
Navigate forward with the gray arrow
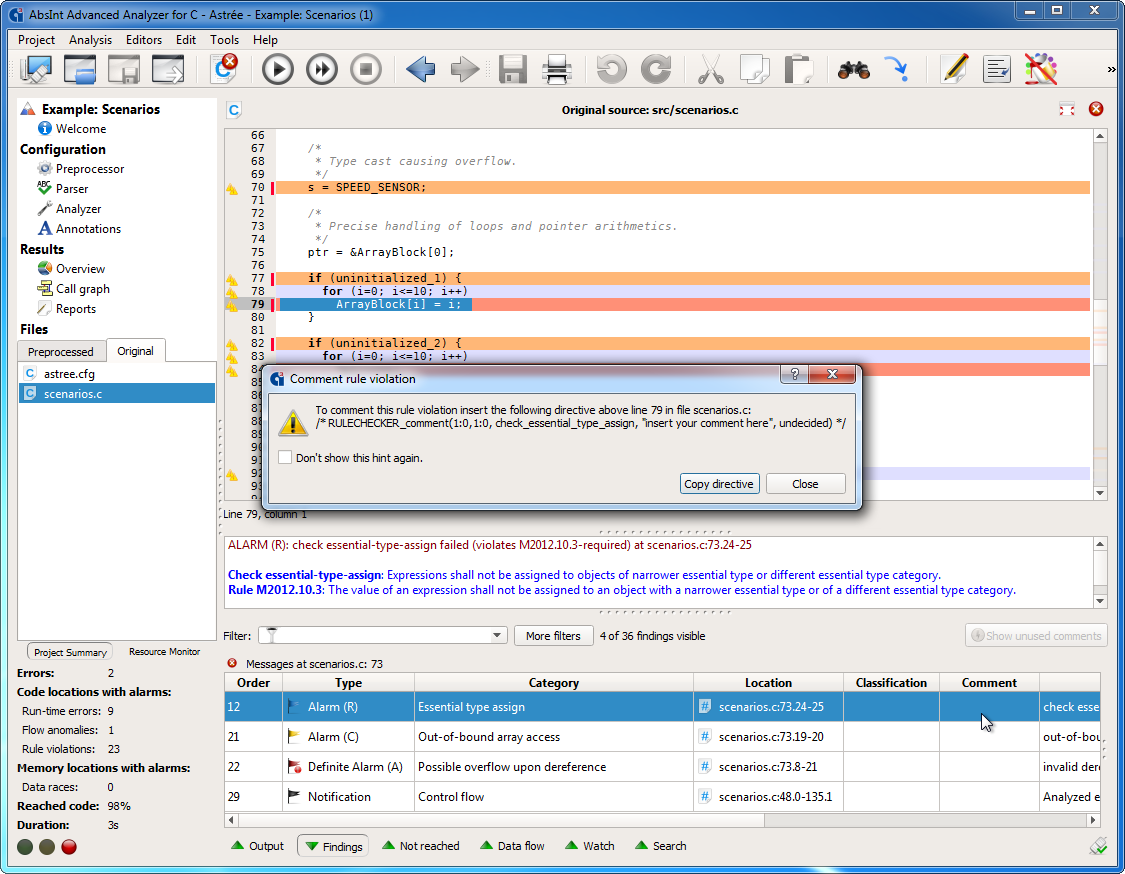(x=465, y=70)
